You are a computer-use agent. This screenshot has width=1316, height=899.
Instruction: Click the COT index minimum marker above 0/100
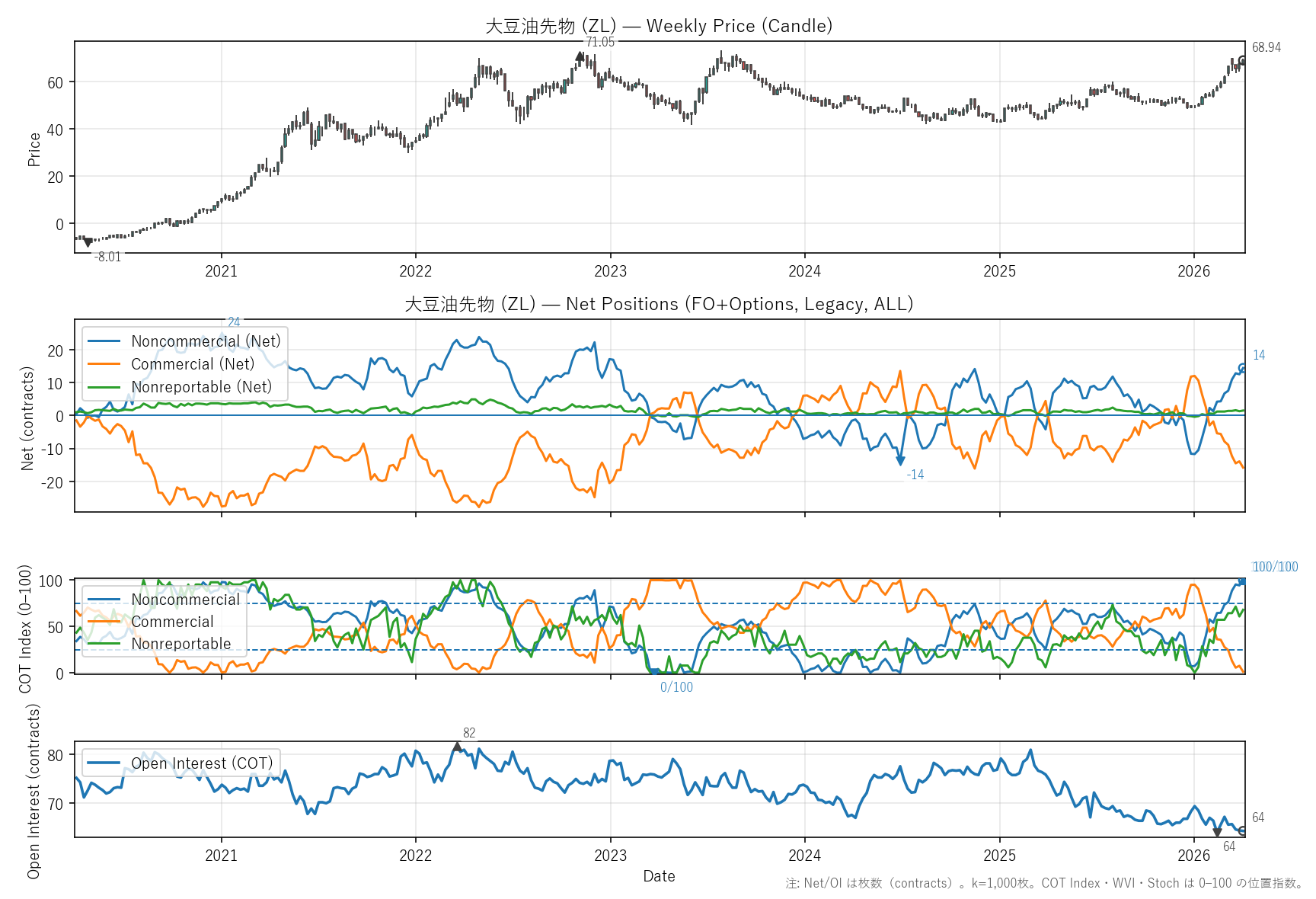[654, 673]
